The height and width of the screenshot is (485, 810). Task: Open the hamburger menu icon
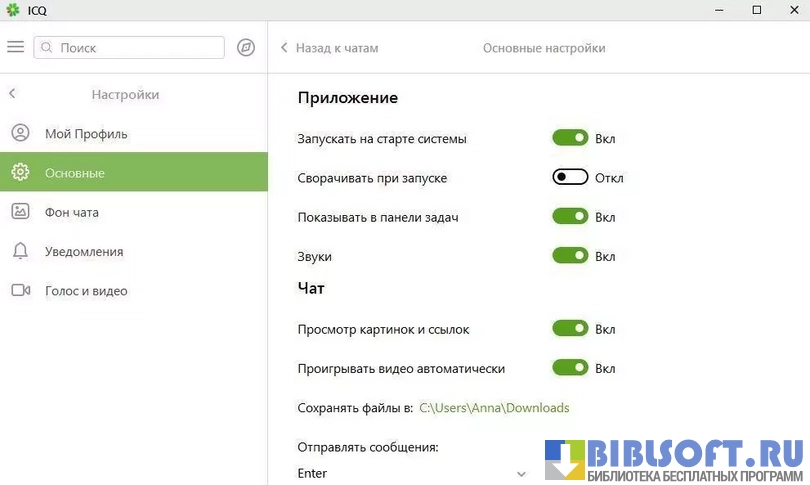[x=15, y=47]
